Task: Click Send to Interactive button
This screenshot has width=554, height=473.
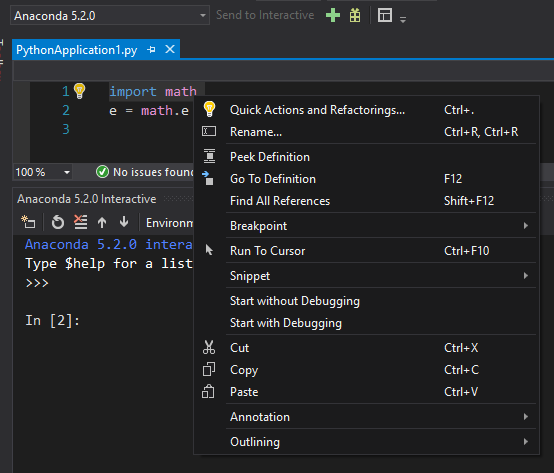Action: pyautogui.click(x=265, y=15)
